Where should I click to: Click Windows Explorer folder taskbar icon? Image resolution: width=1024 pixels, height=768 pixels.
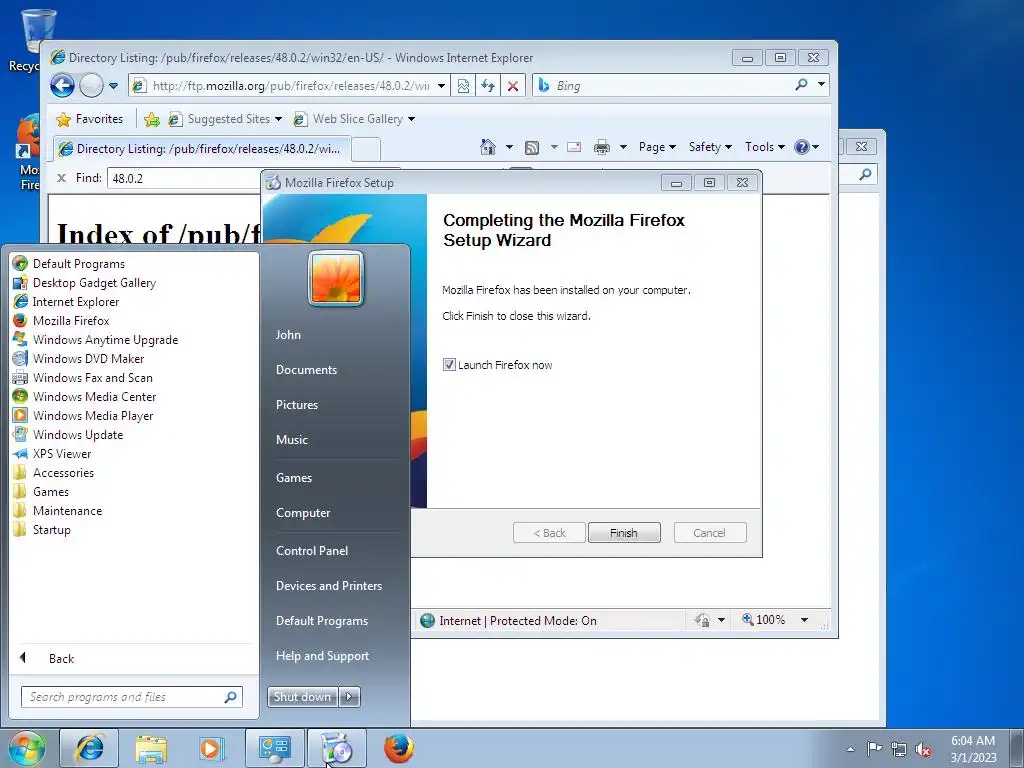pyautogui.click(x=151, y=748)
